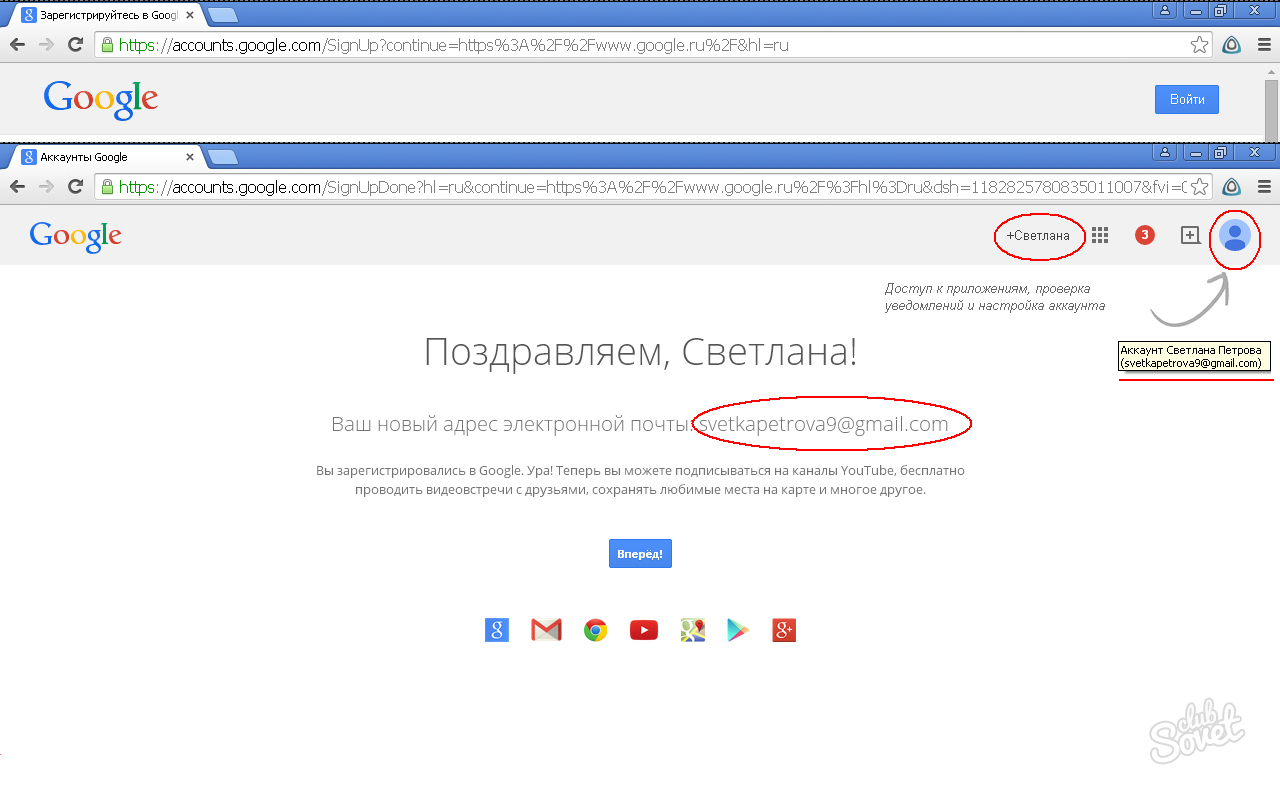This screenshot has height=800, width=1280.
Task: Click the Войти button
Action: click(1187, 99)
